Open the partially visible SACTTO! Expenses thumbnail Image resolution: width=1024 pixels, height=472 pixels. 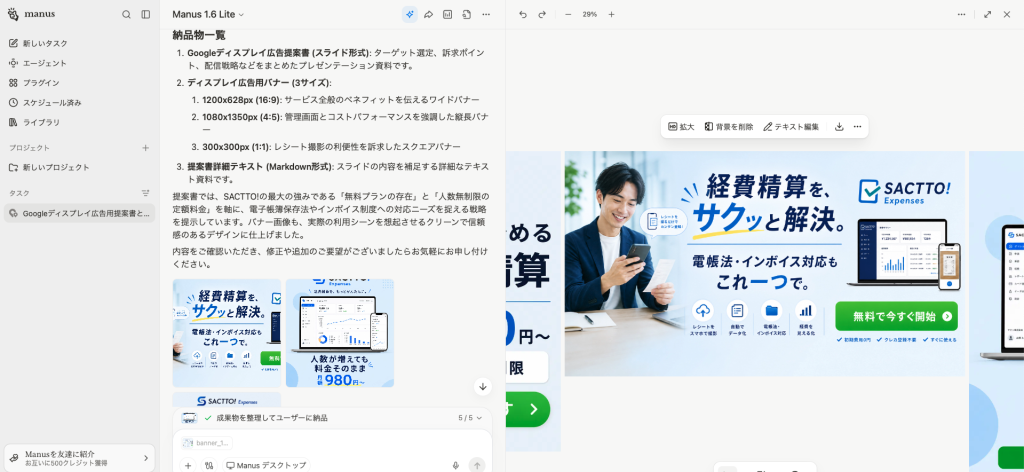pyautogui.click(x=227, y=400)
